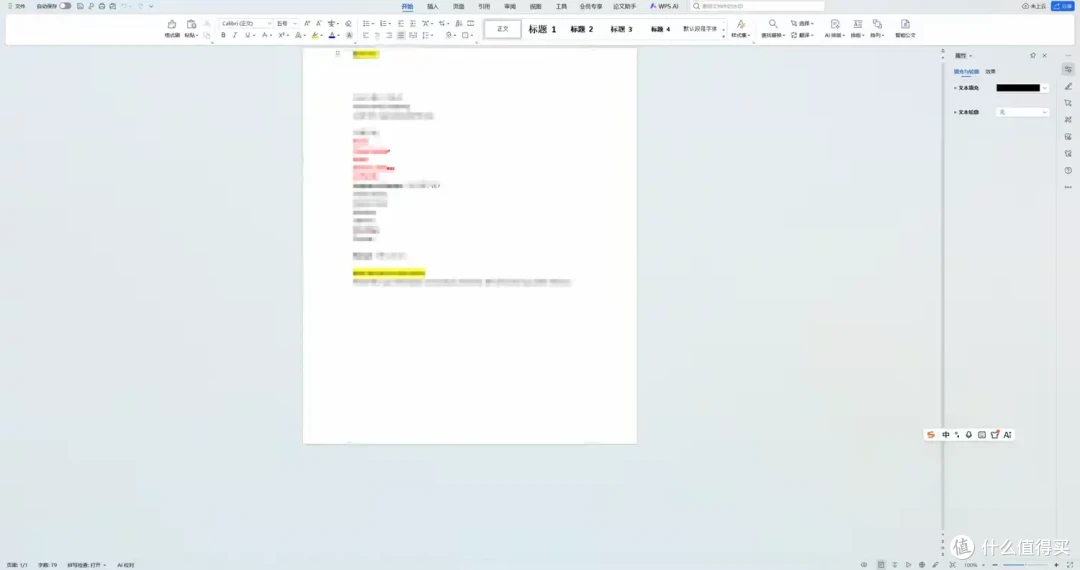Click the text highlight color icon

click(x=315, y=35)
